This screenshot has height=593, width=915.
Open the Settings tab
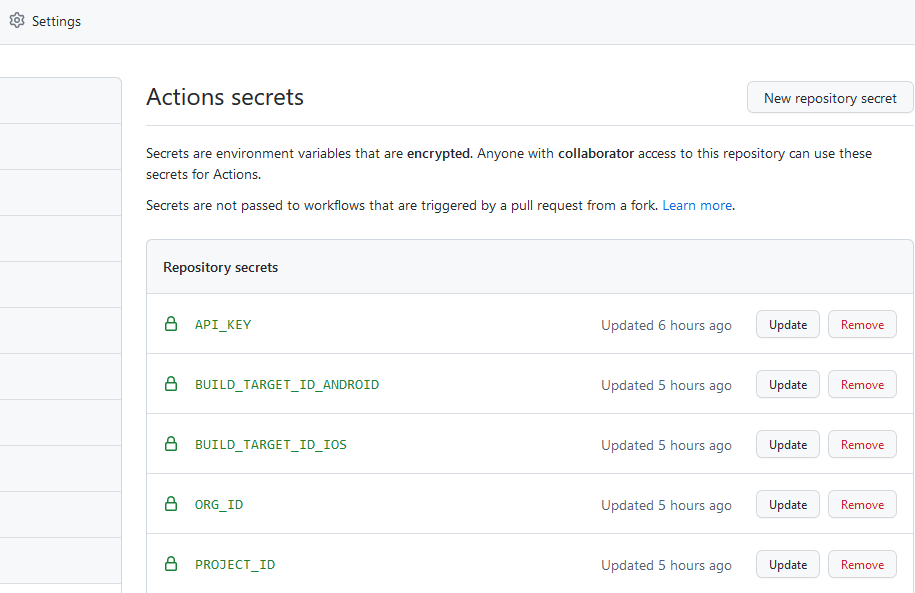click(56, 21)
